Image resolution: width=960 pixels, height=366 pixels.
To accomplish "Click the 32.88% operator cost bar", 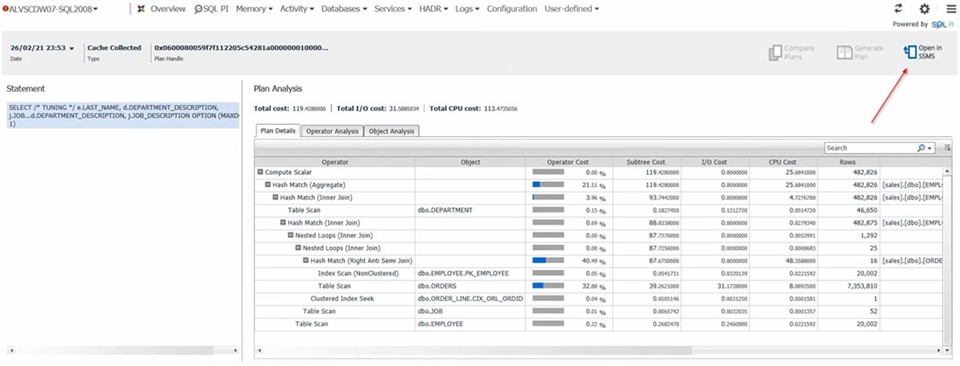I will click(x=548, y=286).
